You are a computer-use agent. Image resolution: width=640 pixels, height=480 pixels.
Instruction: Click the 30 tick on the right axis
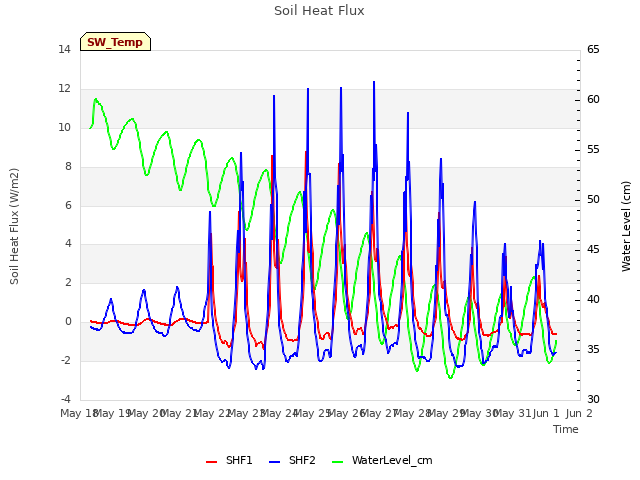point(593,399)
